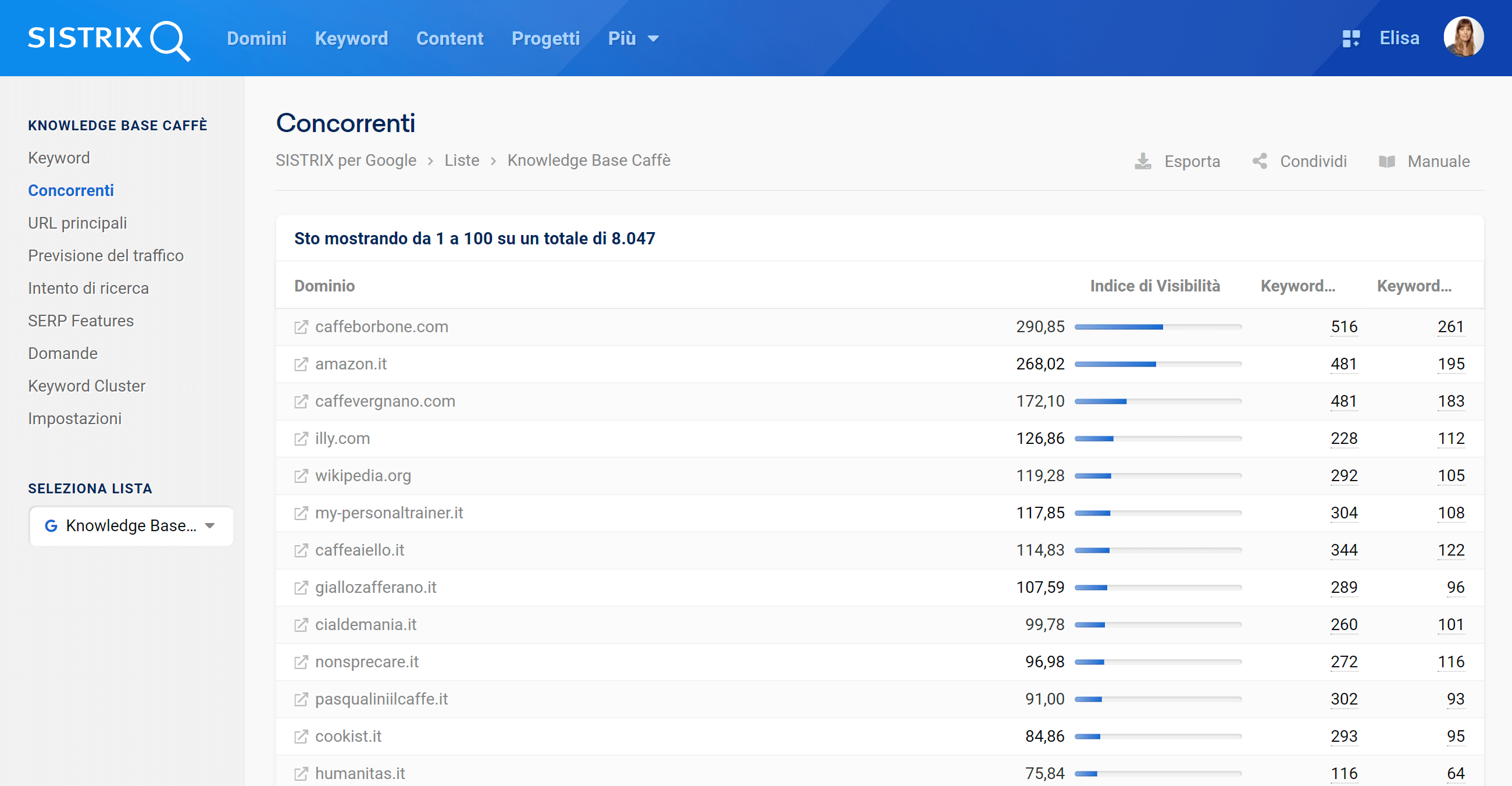
Task: Click Knowledge Base Caffè breadcrumb
Action: pyautogui.click(x=589, y=160)
